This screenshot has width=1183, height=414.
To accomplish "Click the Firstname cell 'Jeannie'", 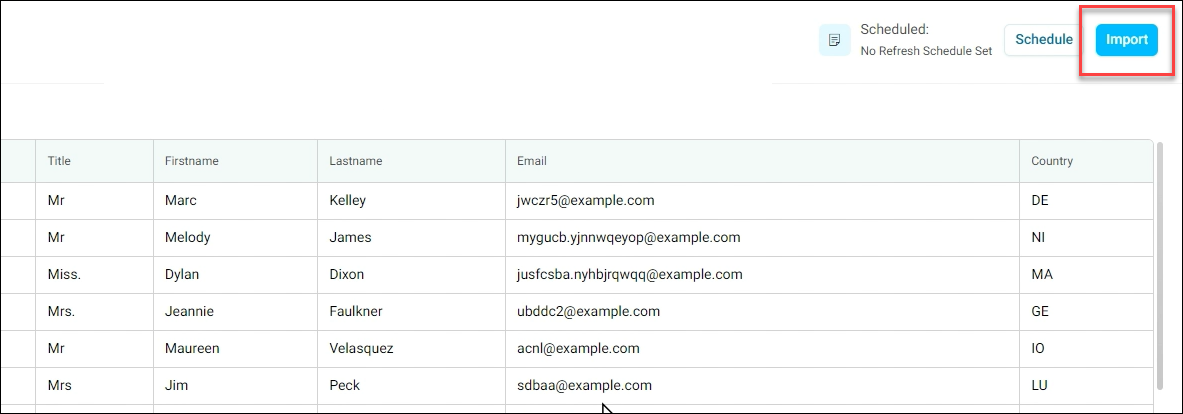I will 235,311.
